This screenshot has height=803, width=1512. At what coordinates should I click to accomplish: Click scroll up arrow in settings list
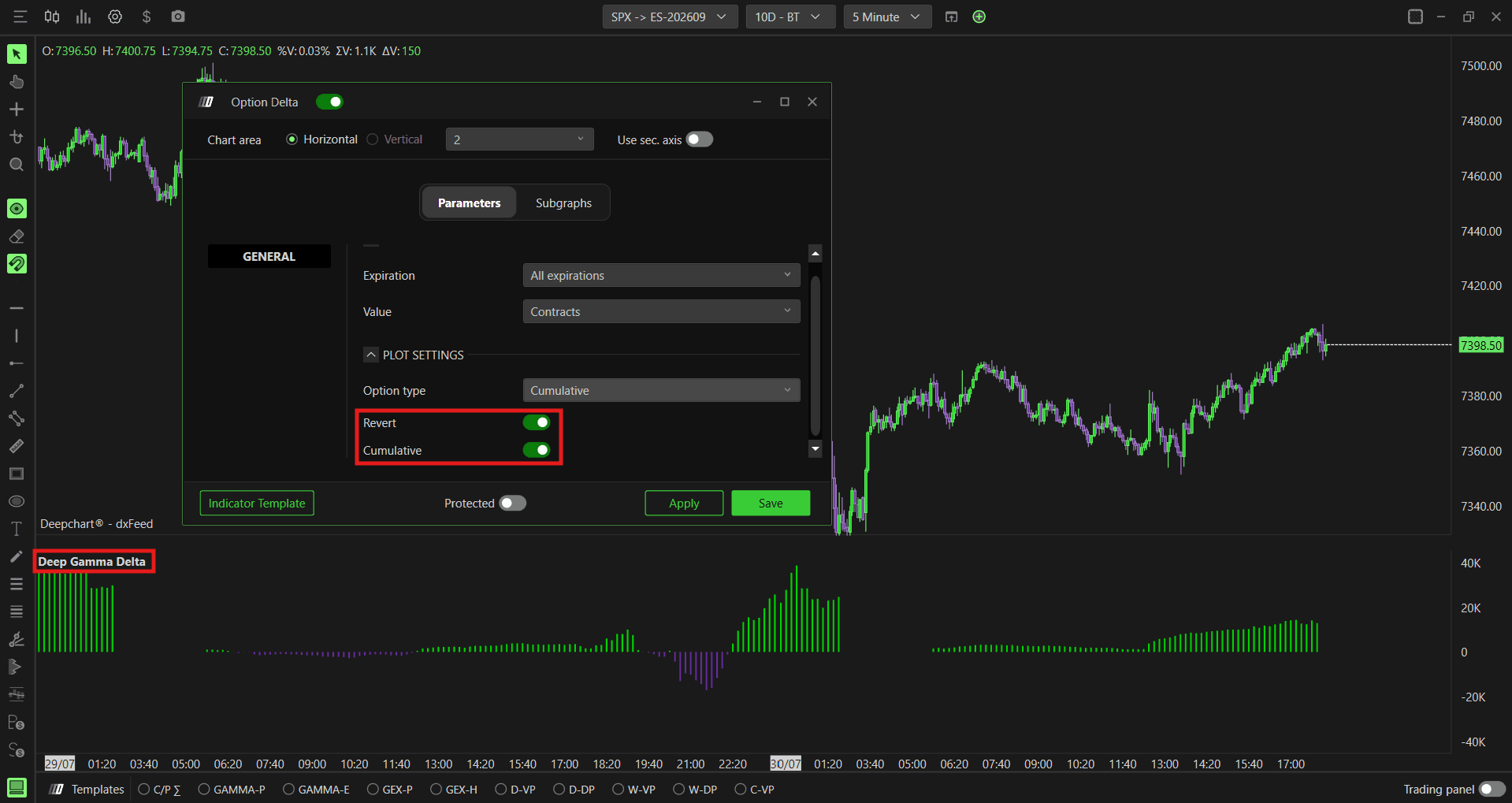tap(815, 253)
